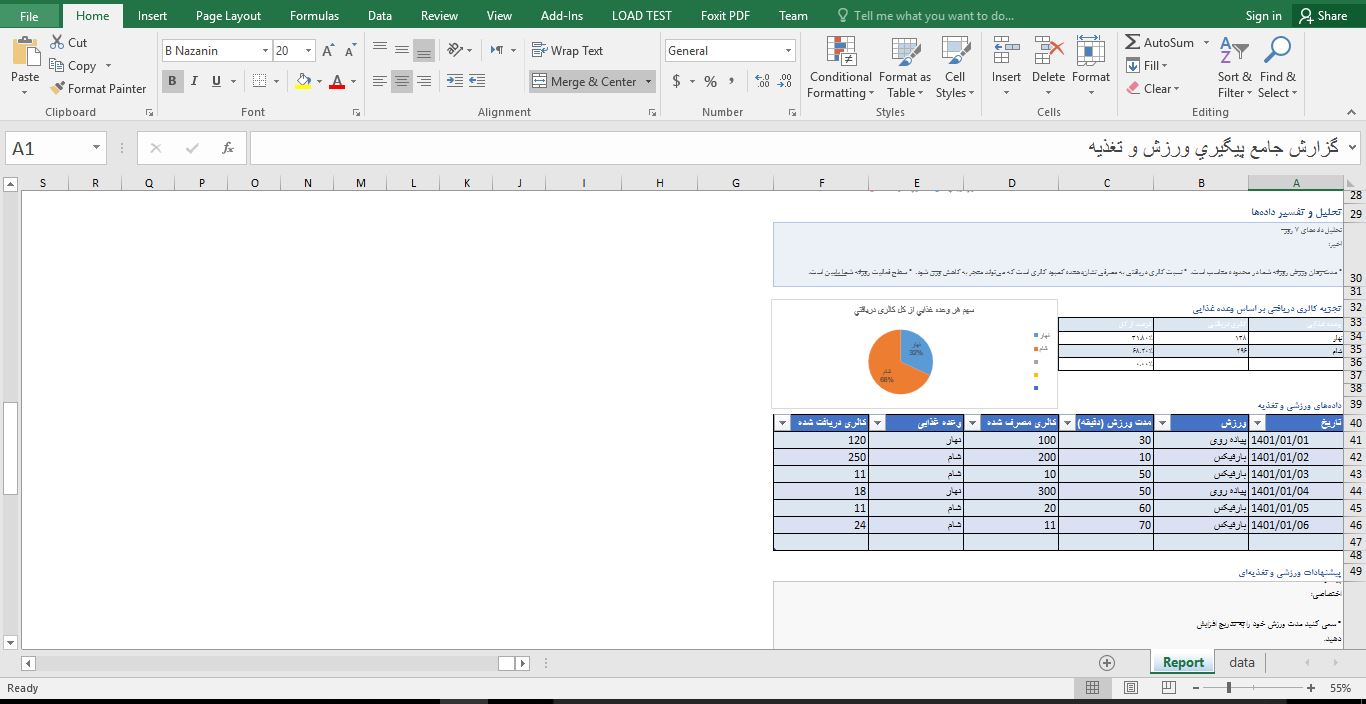Switch to the Formulas tab
Viewport: 1366px width, 704px height.
(314, 16)
